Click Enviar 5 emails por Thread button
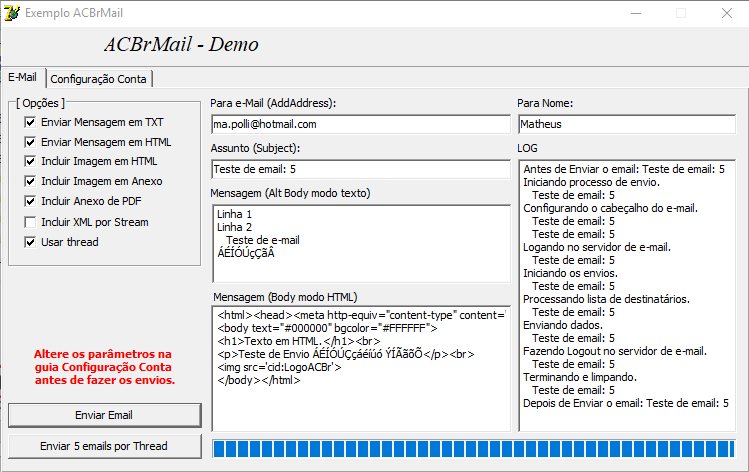This screenshot has height=472, width=749. 104,446
